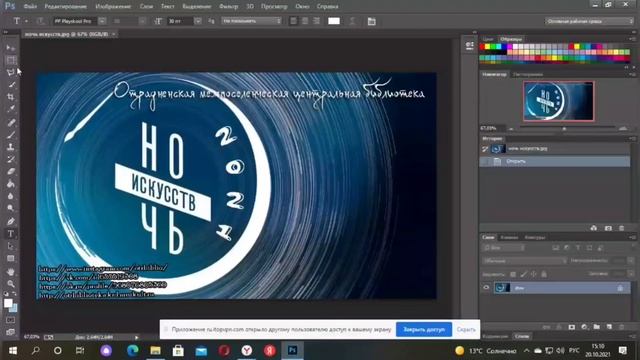
Task: Open the Navigator panel flyout menu
Action: coord(632,75)
